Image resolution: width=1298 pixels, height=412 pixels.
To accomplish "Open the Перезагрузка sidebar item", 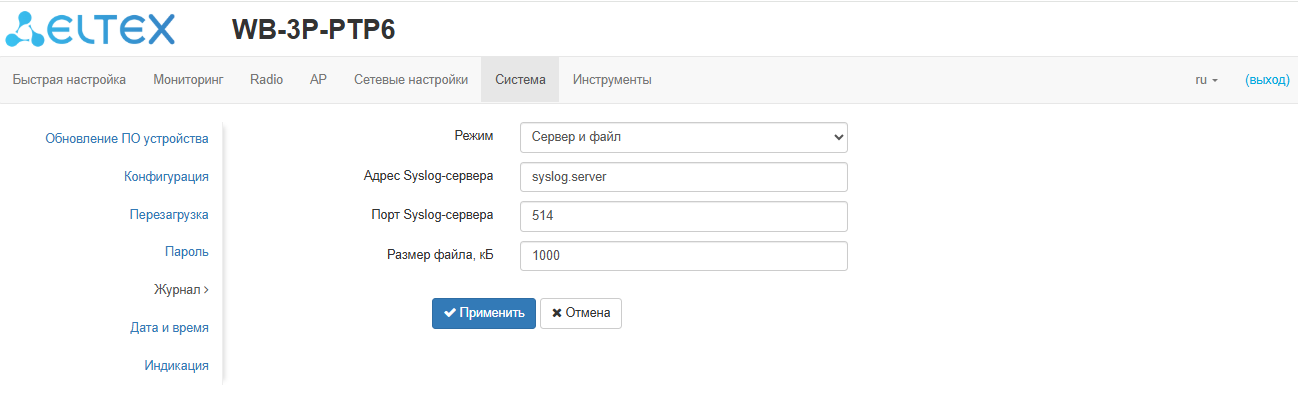I will 169,214.
